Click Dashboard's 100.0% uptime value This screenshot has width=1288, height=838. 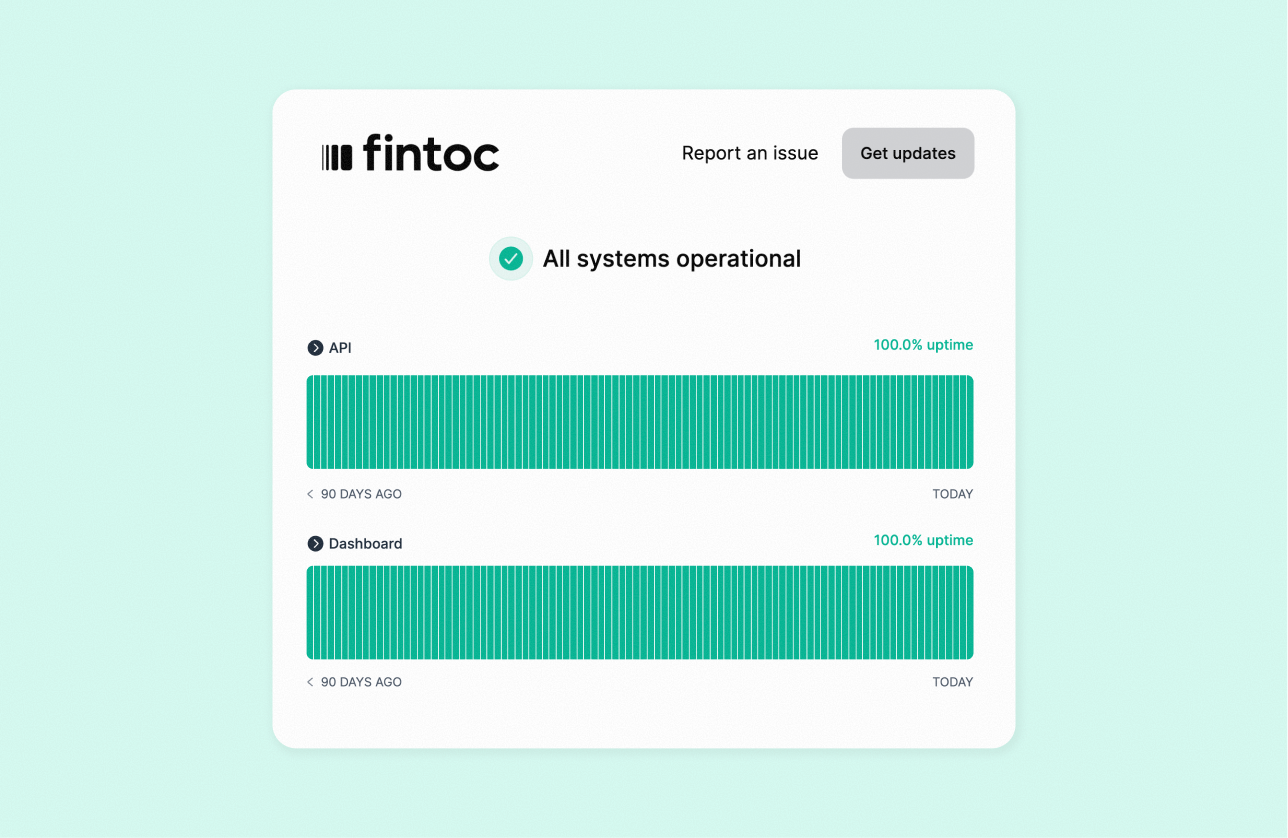[x=923, y=540]
